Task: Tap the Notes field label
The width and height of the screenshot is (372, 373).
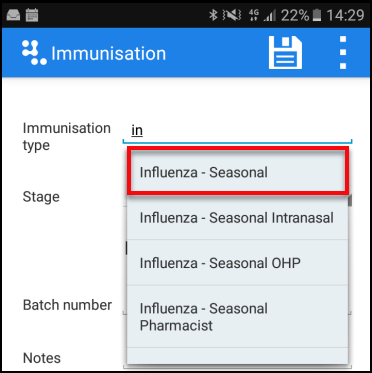Action: coord(42,358)
